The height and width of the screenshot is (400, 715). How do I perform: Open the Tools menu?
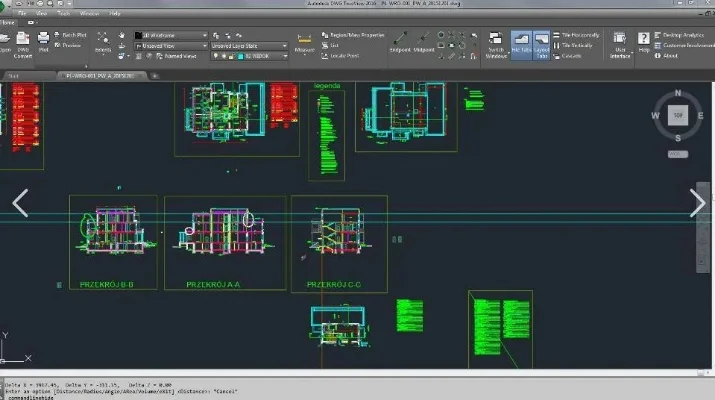pyautogui.click(x=62, y=14)
